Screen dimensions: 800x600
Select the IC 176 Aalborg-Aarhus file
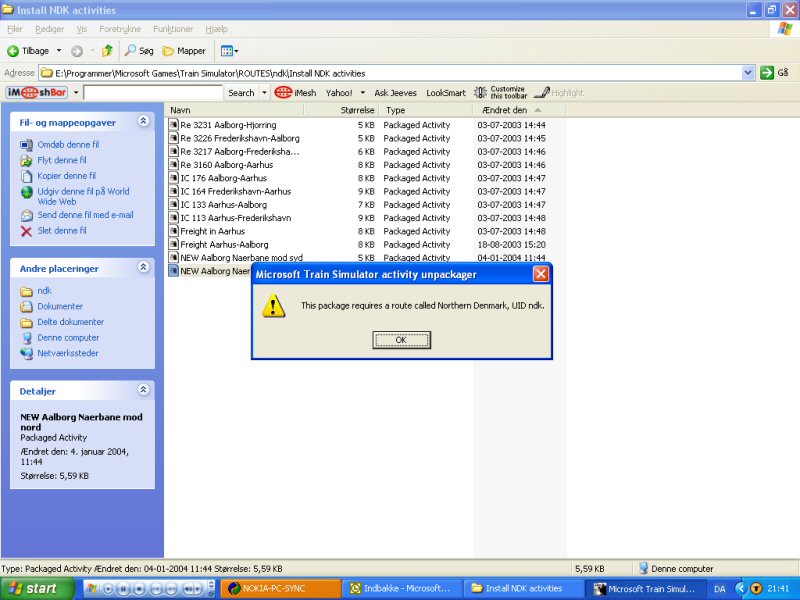click(x=223, y=178)
